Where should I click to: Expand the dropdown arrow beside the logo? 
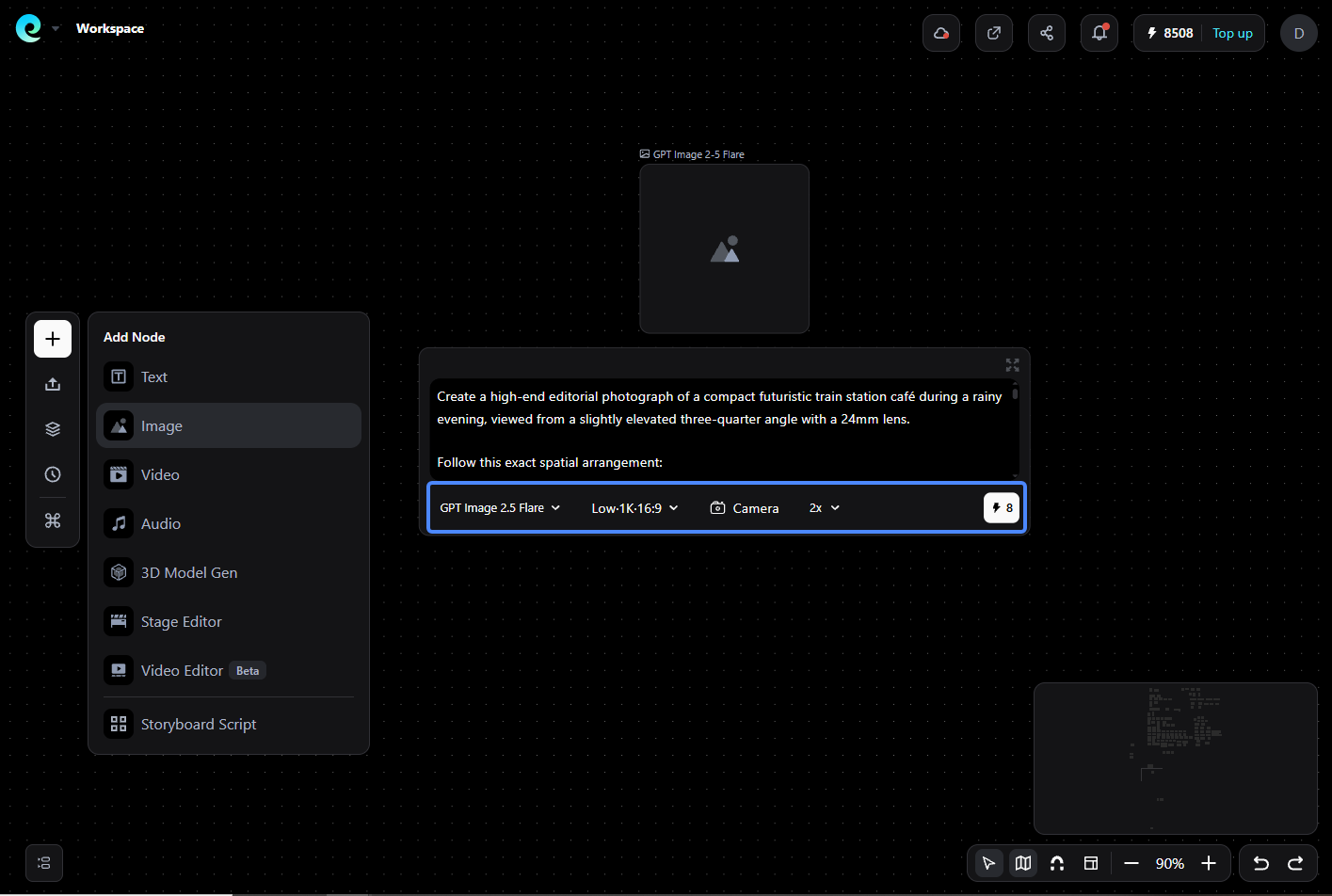56,28
